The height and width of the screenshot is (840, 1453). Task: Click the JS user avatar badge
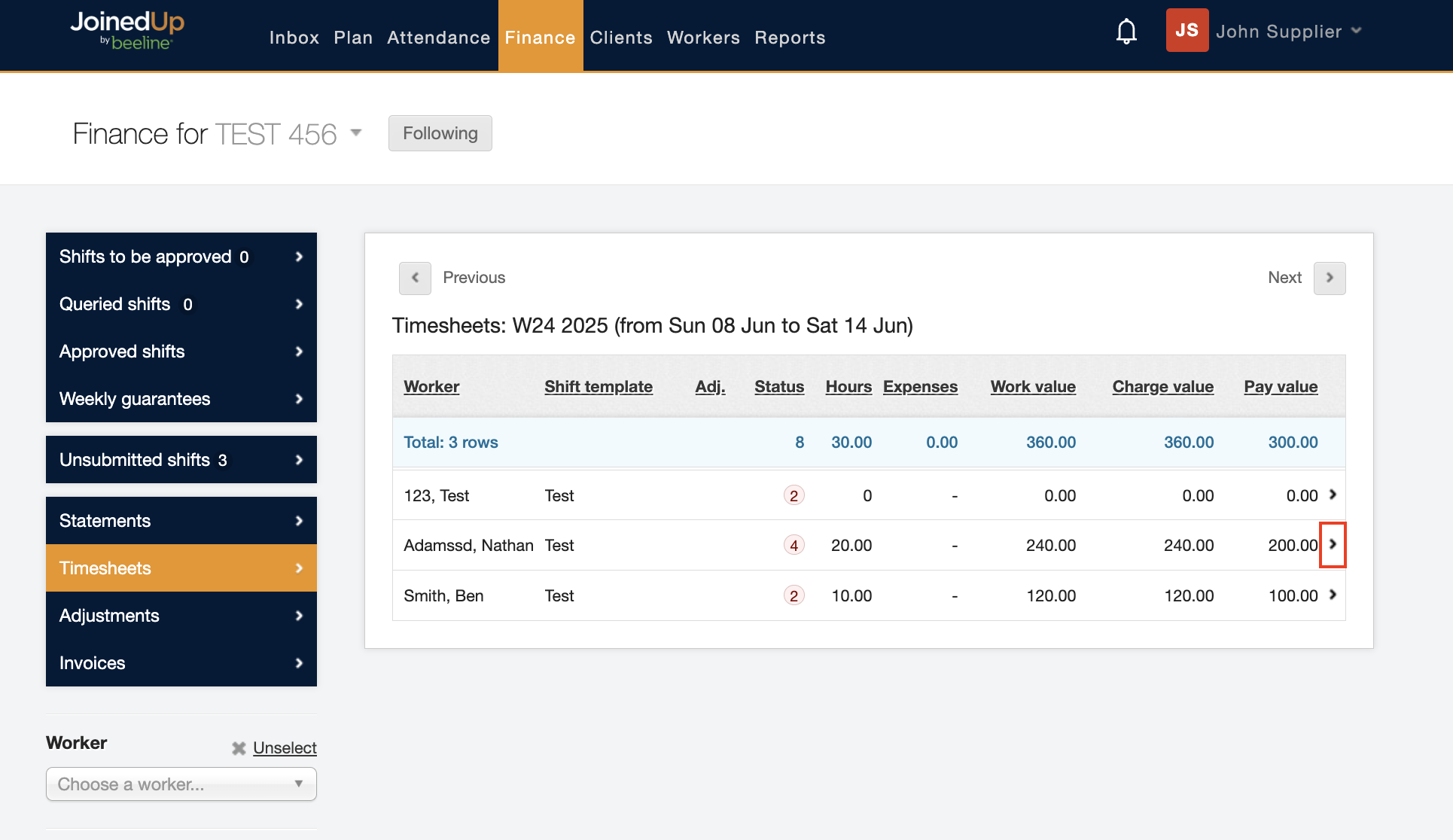click(x=1186, y=30)
